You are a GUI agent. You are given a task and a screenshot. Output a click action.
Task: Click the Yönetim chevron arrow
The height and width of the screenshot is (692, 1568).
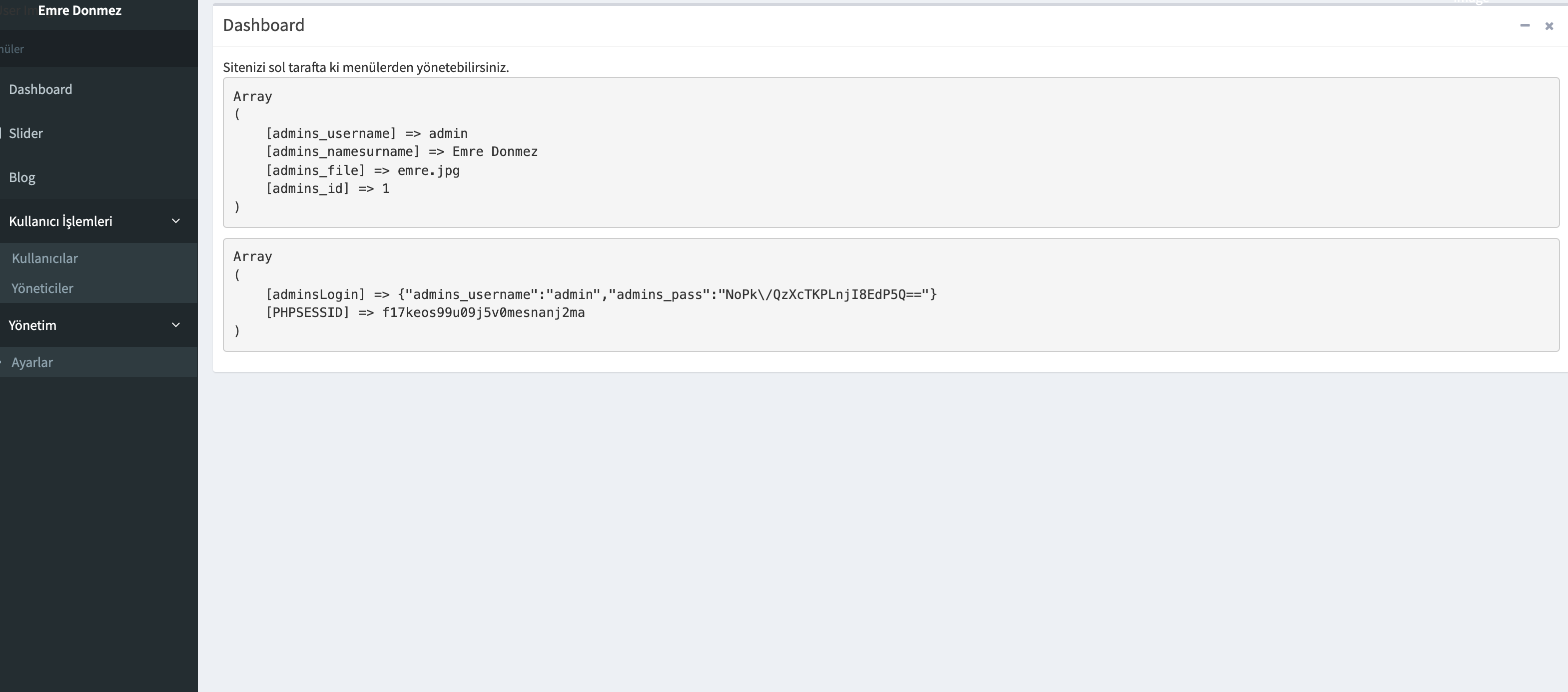pos(176,324)
